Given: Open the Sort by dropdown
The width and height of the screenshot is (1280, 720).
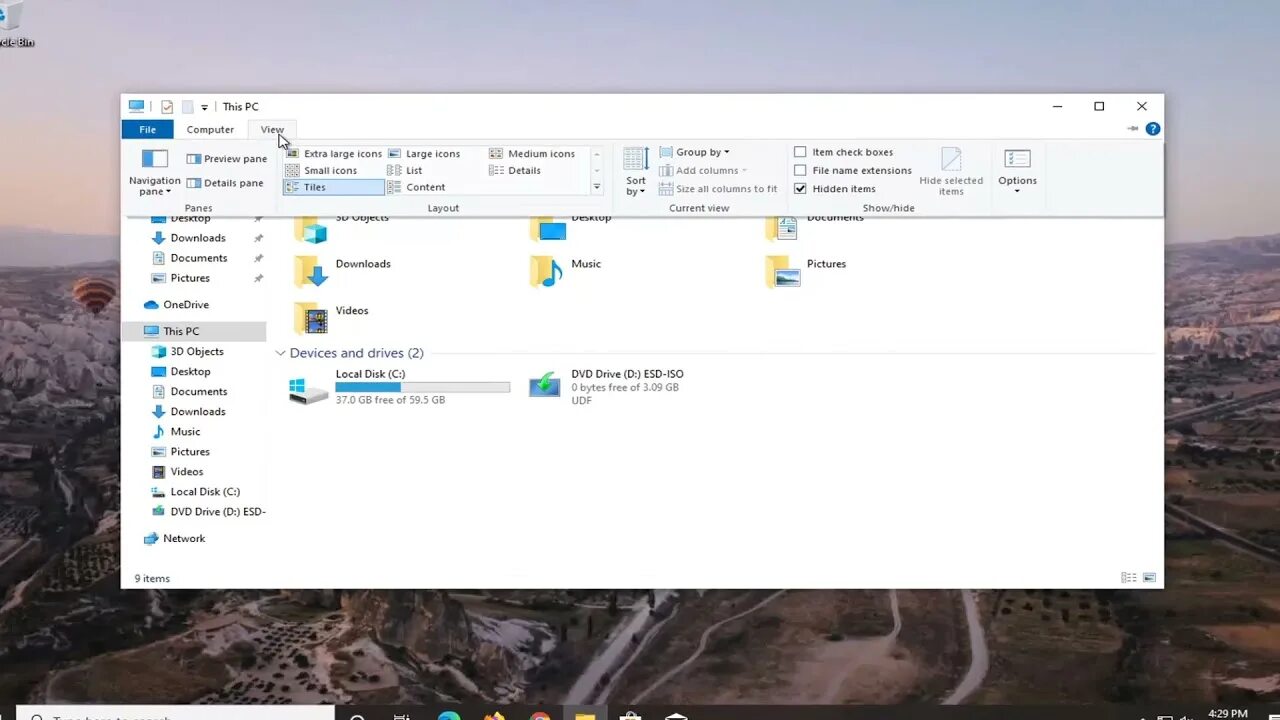Looking at the screenshot, I should 636,170.
